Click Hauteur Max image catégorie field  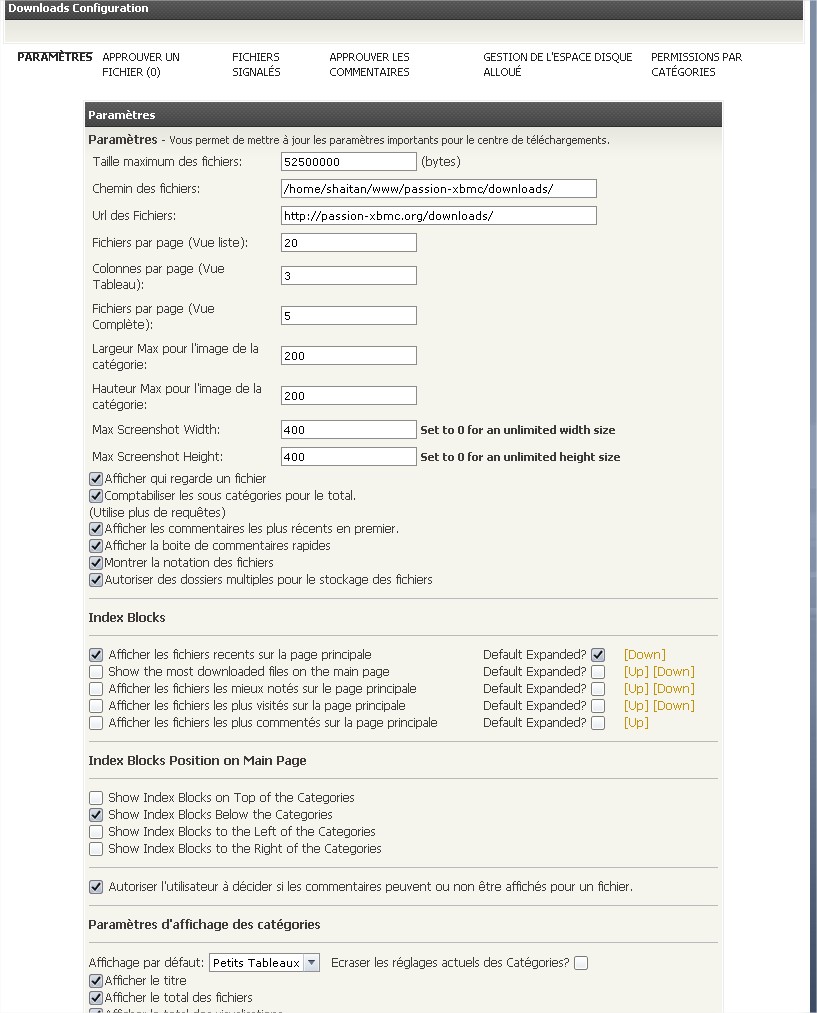pos(349,396)
